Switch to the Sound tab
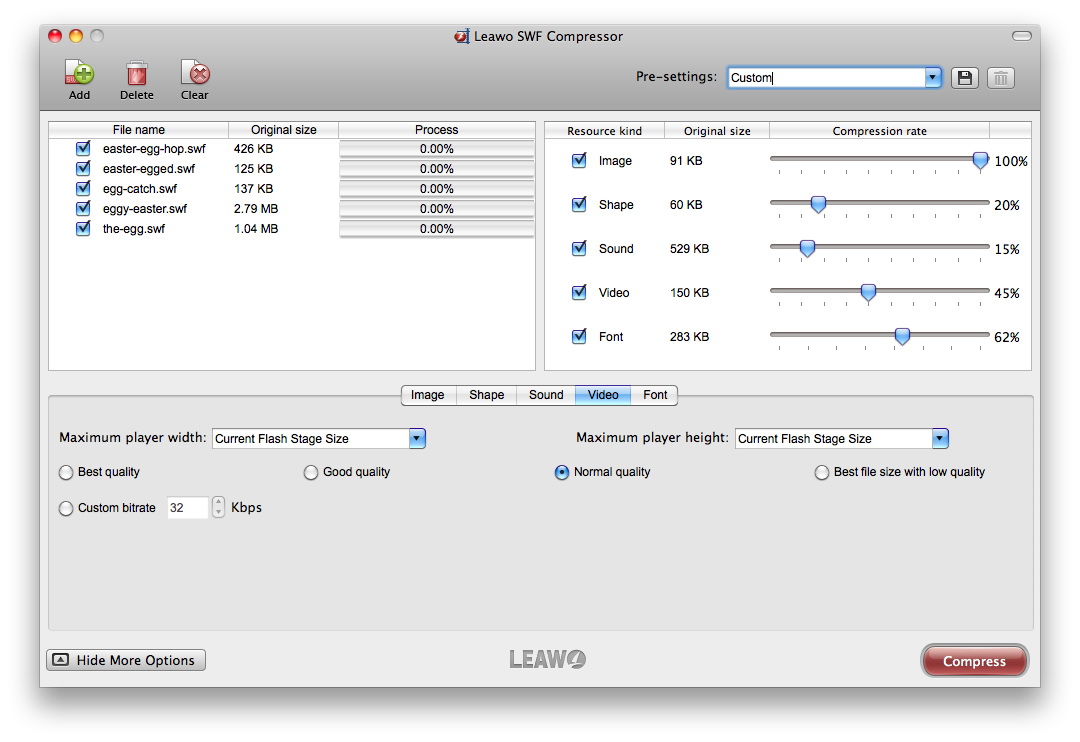The image size is (1080, 742). [546, 395]
